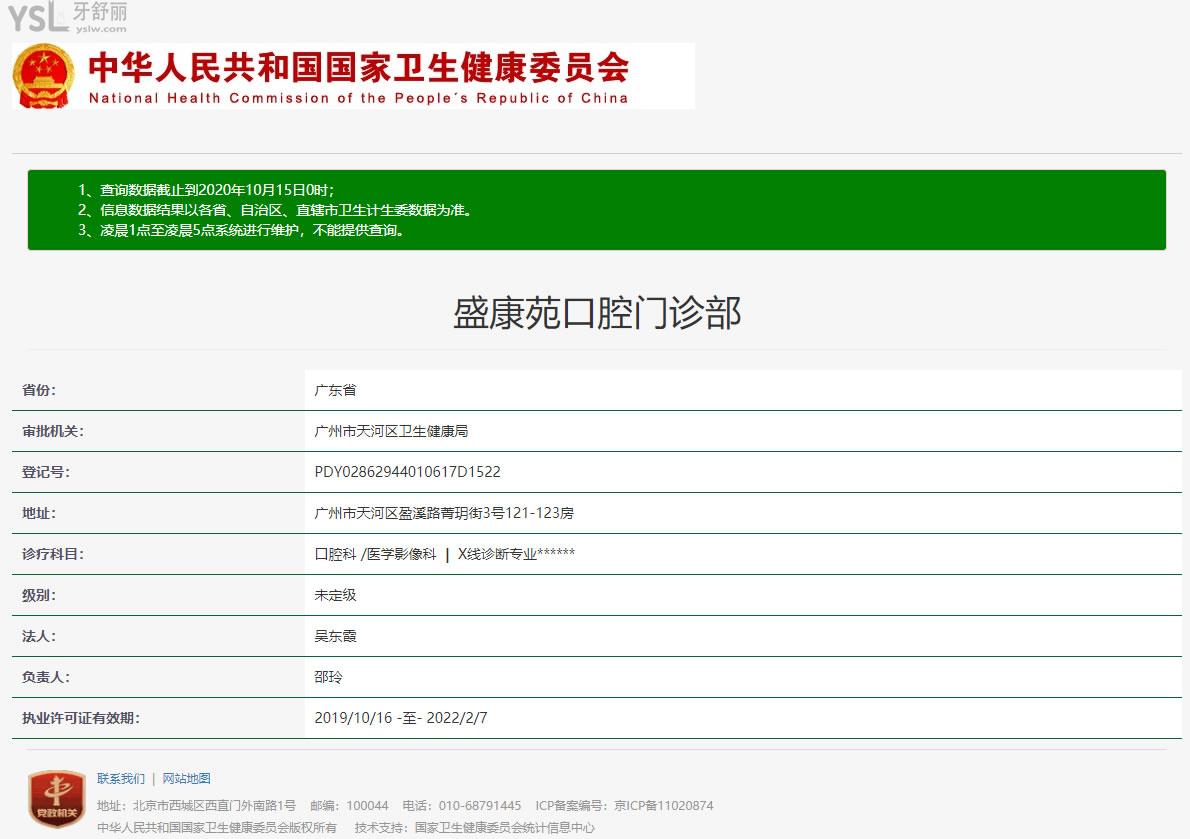Click the 省份: label
1190x839 pixels.
coord(39,390)
